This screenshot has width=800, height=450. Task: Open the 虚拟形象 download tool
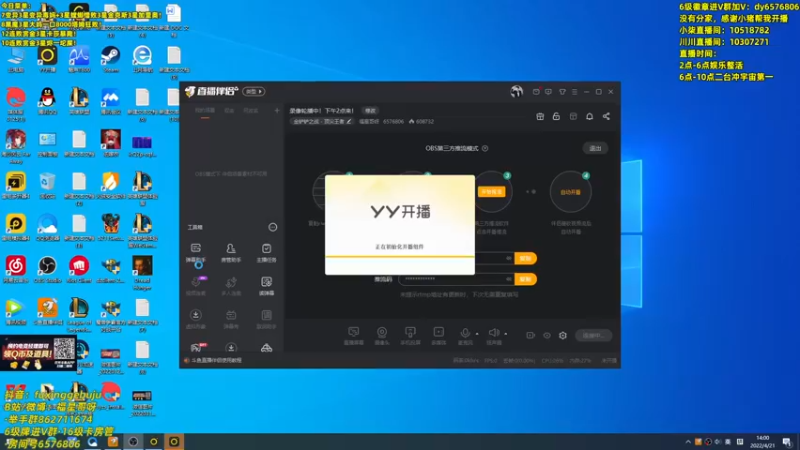pyautogui.click(x=196, y=319)
